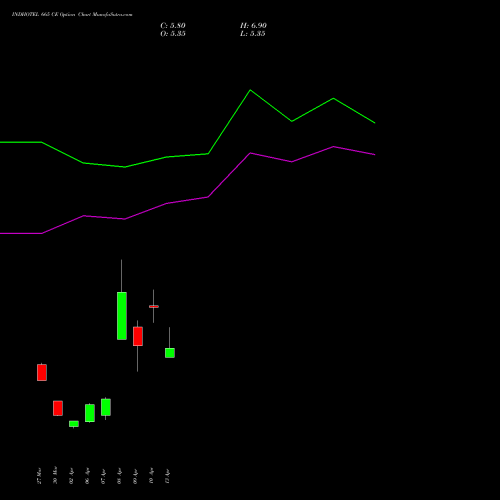Select the red candlestick above 30 Mar
Viewport: 500px width, 500px height.
(58, 408)
